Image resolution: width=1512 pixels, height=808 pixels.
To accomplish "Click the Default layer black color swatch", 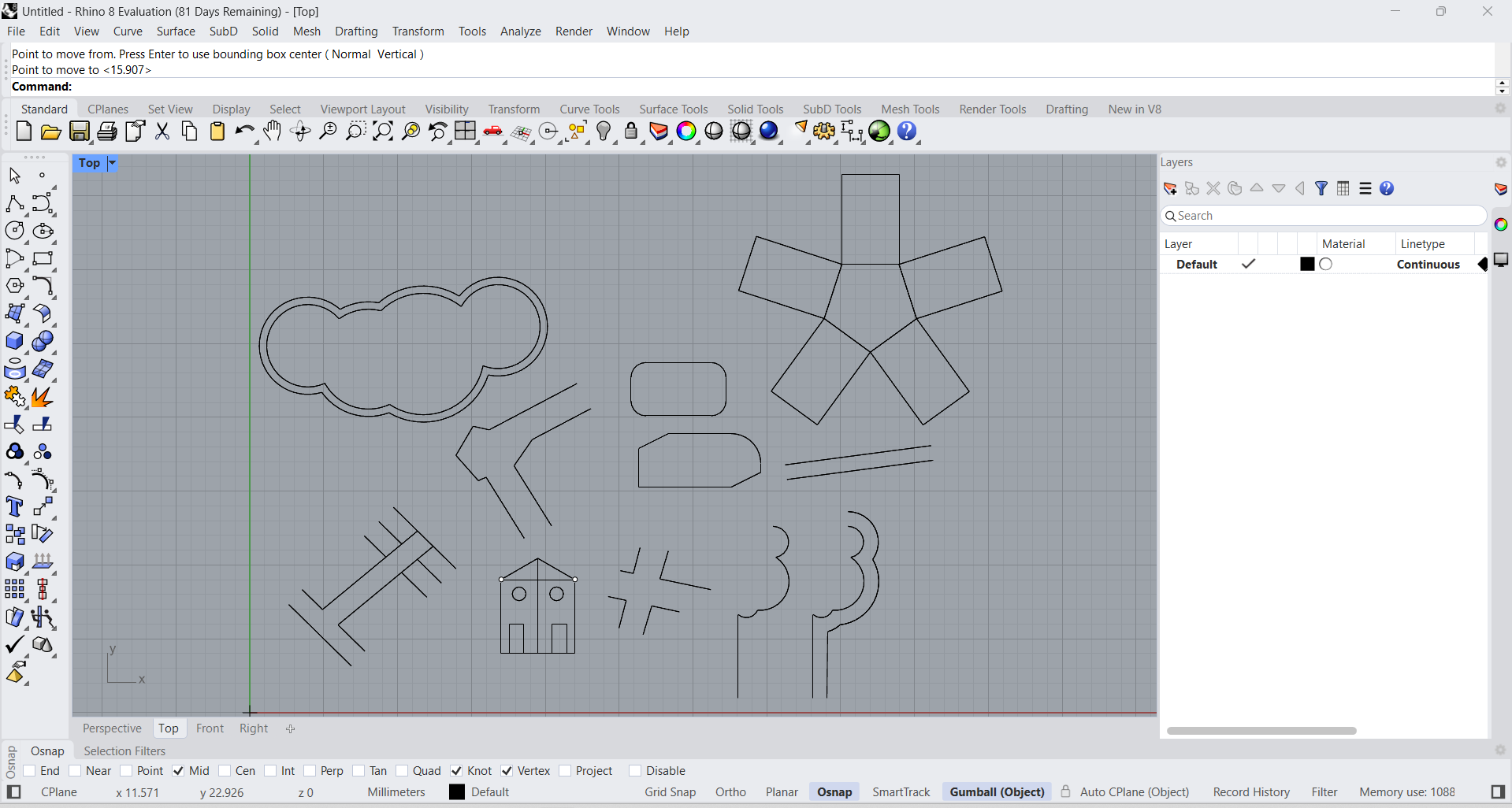I will coord(1307,265).
